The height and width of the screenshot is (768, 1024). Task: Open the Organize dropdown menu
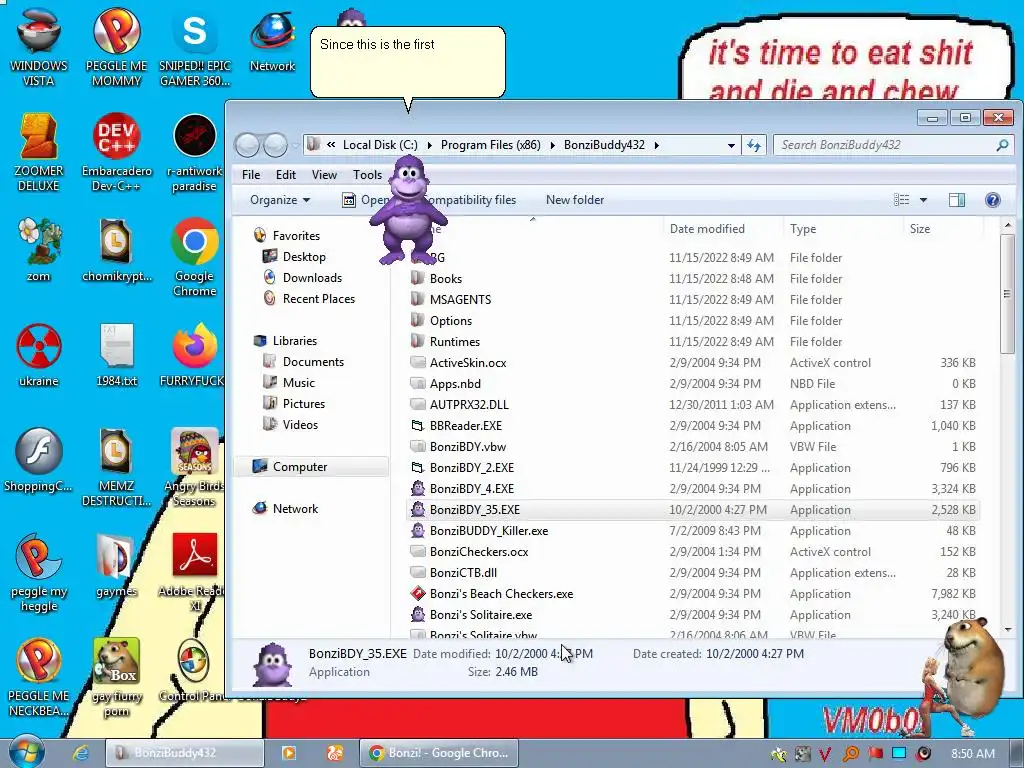pos(280,200)
